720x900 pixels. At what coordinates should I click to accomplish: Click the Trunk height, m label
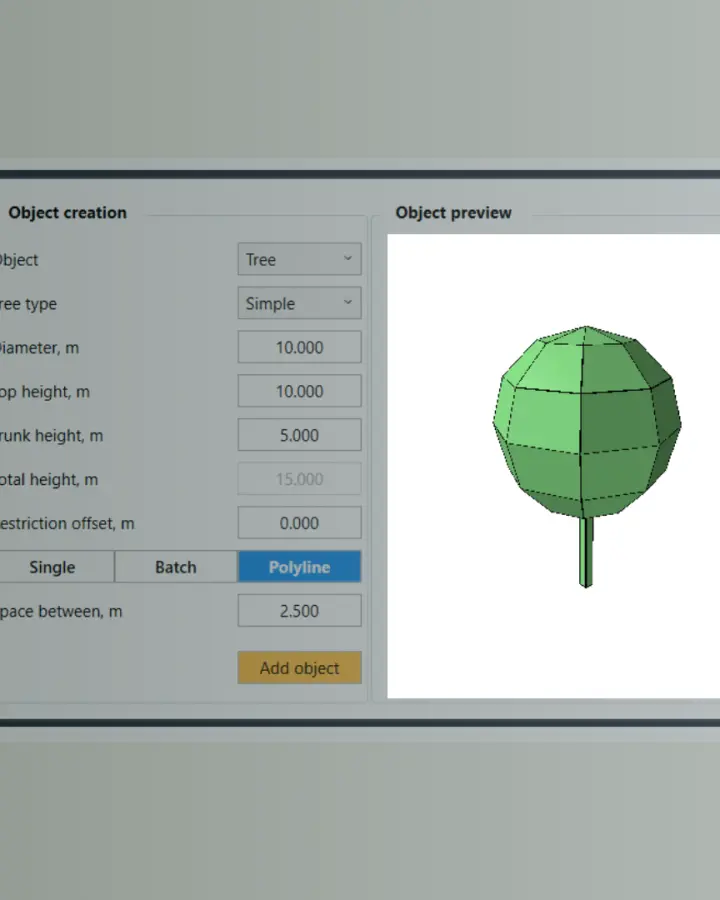coord(51,436)
